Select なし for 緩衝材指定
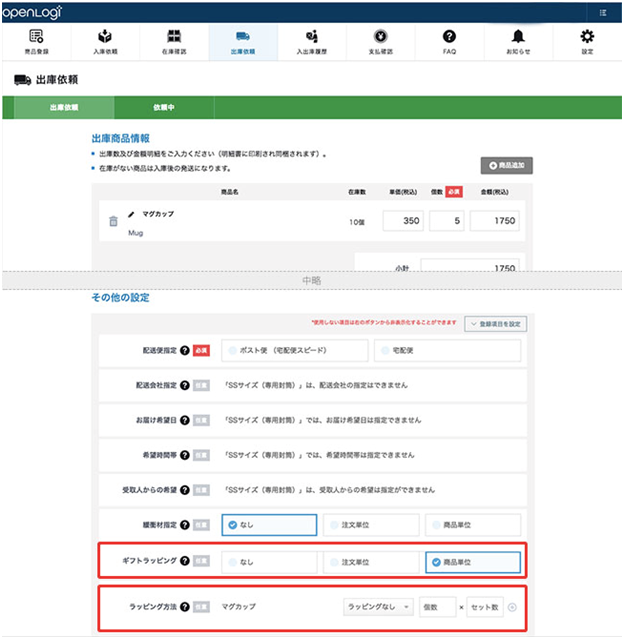 (x=269, y=525)
